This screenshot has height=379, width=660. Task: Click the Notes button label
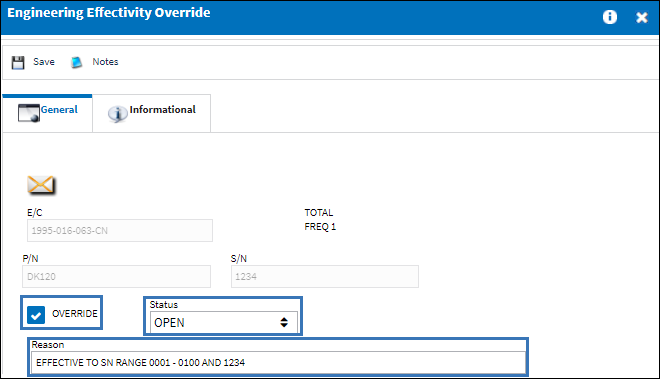click(105, 62)
